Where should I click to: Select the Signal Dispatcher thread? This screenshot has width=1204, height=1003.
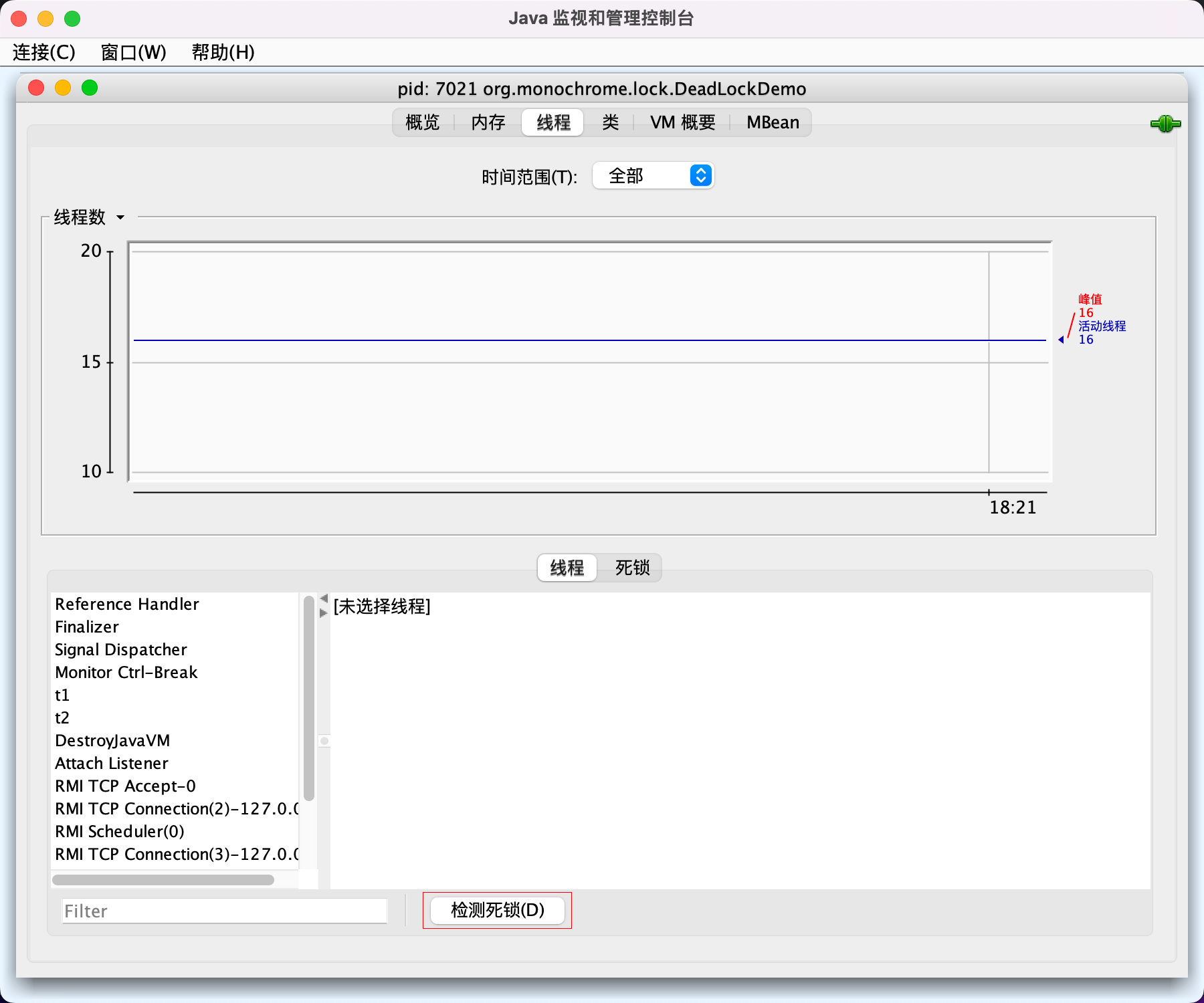[175, 649]
